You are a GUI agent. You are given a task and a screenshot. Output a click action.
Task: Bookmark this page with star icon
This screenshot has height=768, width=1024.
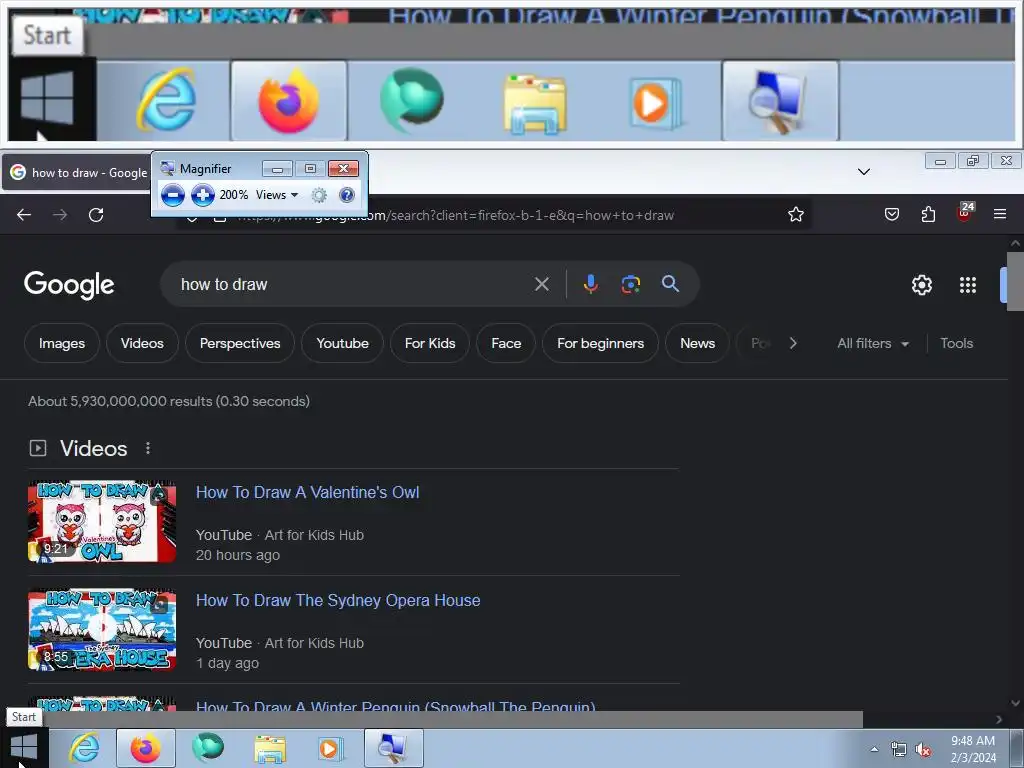pos(795,214)
